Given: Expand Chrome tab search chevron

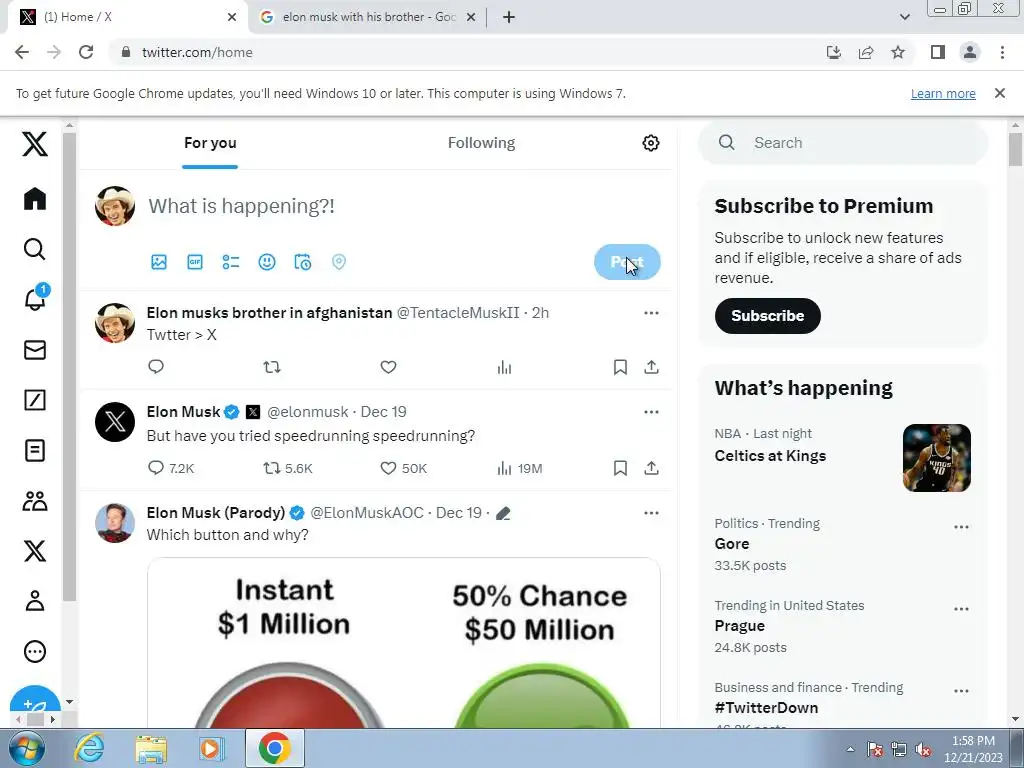Looking at the screenshot, I should pos(904,17).
